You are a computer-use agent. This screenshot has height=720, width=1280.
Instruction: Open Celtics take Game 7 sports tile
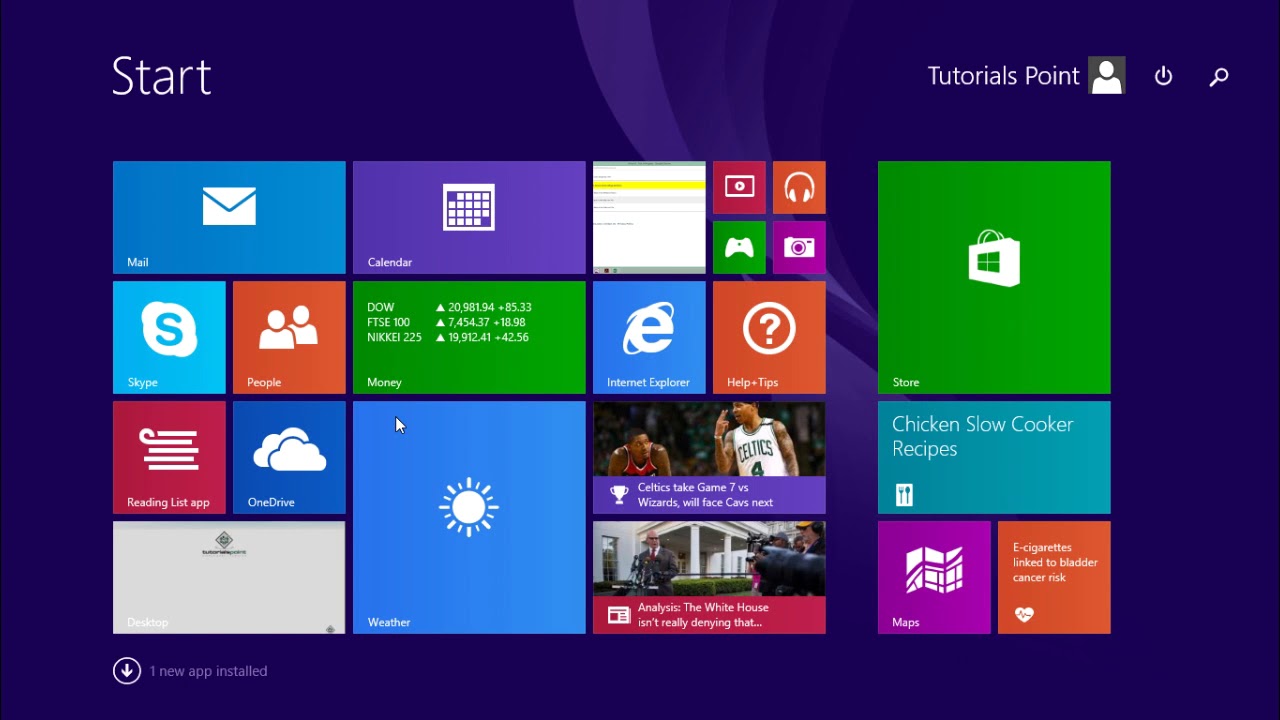click(x=709, y=457)
